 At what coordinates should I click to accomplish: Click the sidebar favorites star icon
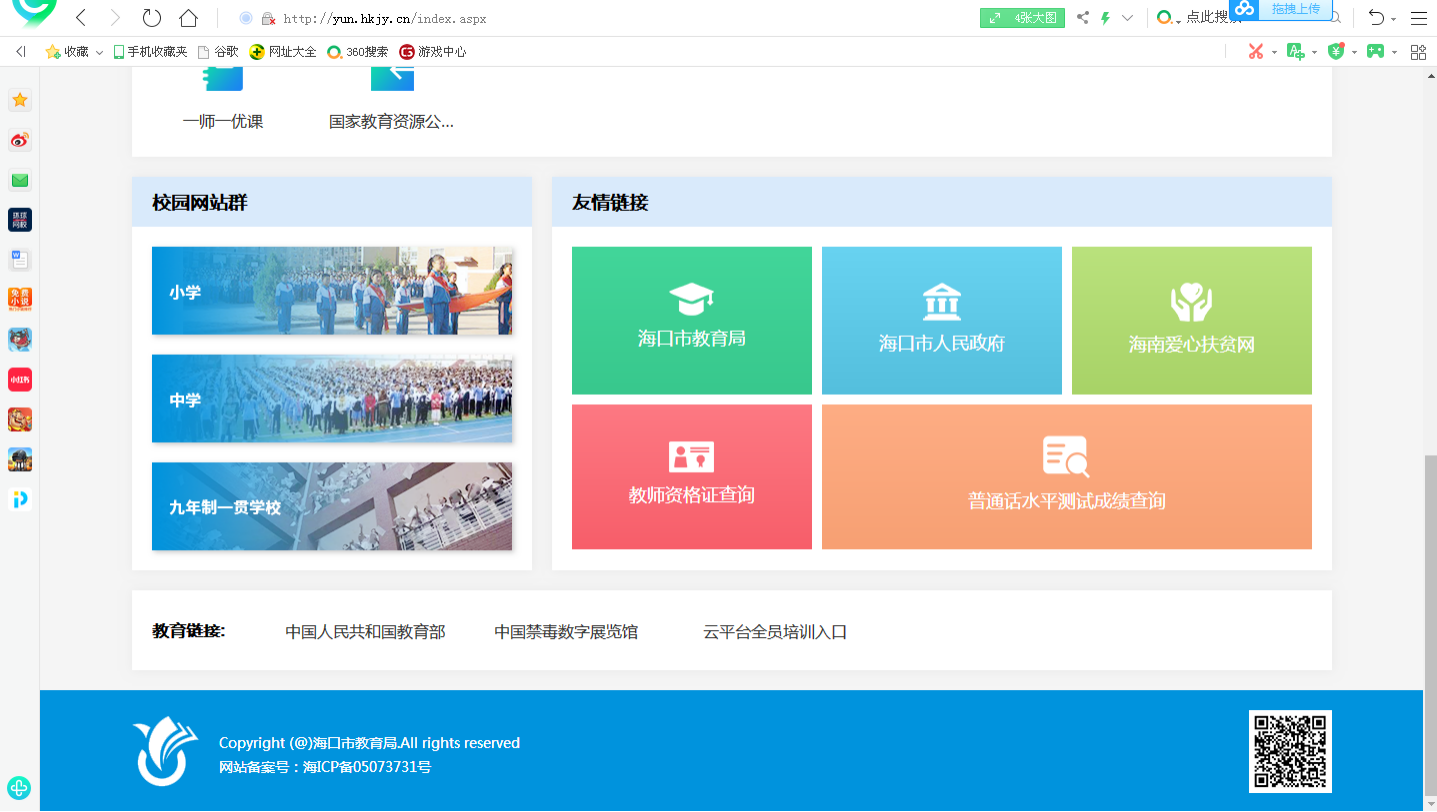coord(20,100)
